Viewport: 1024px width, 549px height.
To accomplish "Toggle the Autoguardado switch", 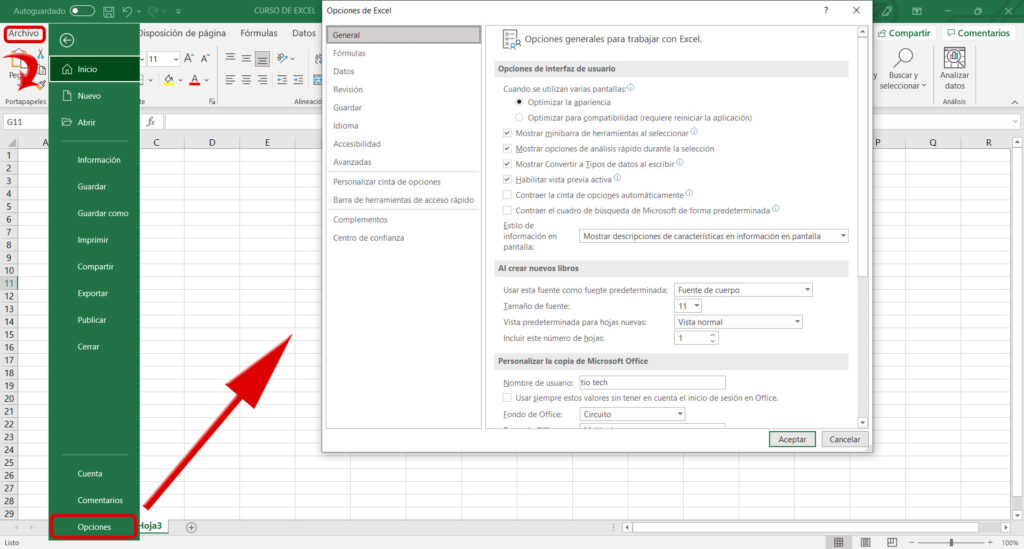I will pyautogui.click(x=82, y=10).
